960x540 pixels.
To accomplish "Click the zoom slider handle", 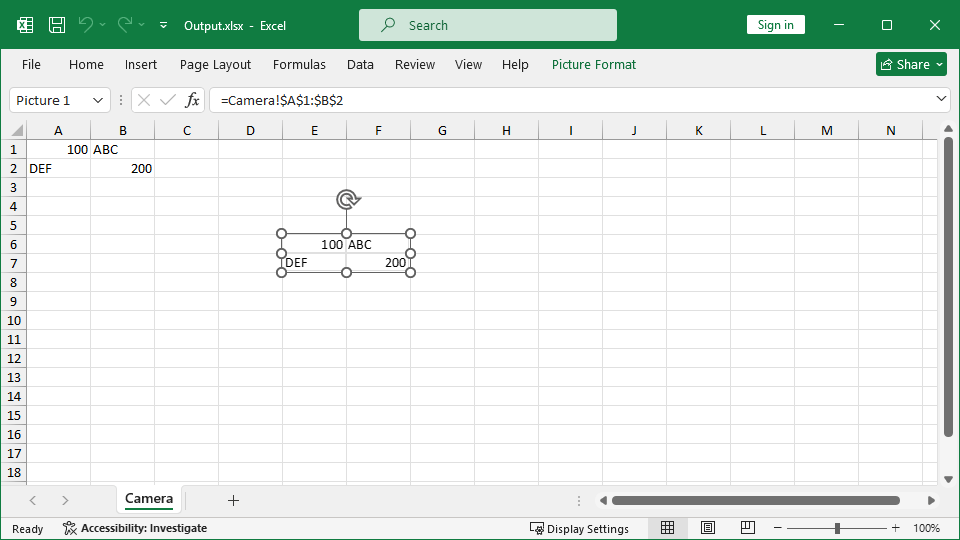I will coord(837,528).
